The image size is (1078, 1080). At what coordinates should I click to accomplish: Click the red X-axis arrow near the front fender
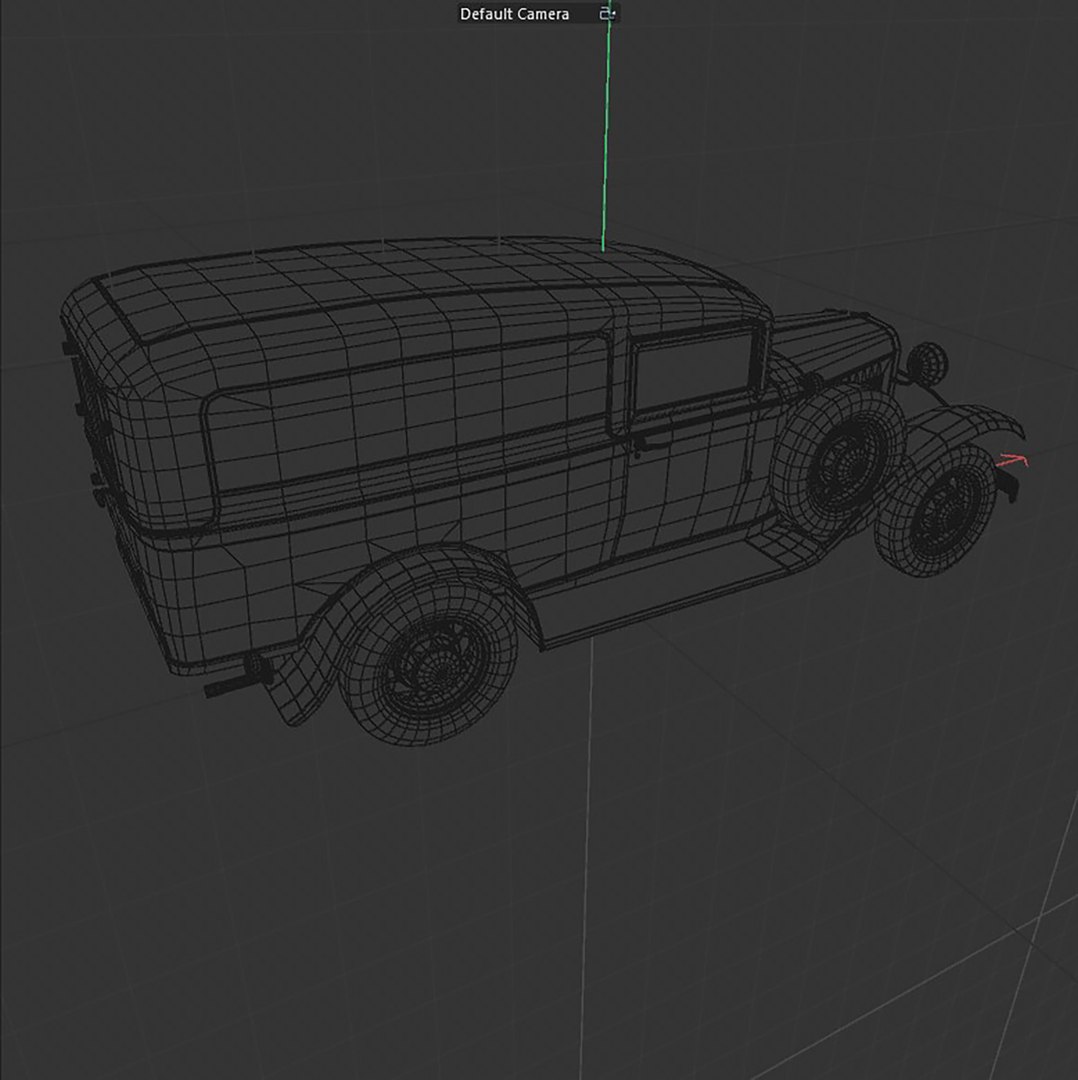pos(1013,460)
